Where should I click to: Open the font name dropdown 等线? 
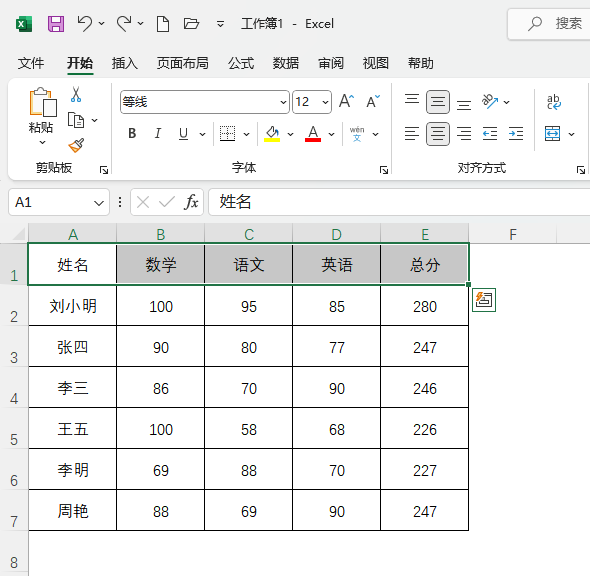point(205,102)
